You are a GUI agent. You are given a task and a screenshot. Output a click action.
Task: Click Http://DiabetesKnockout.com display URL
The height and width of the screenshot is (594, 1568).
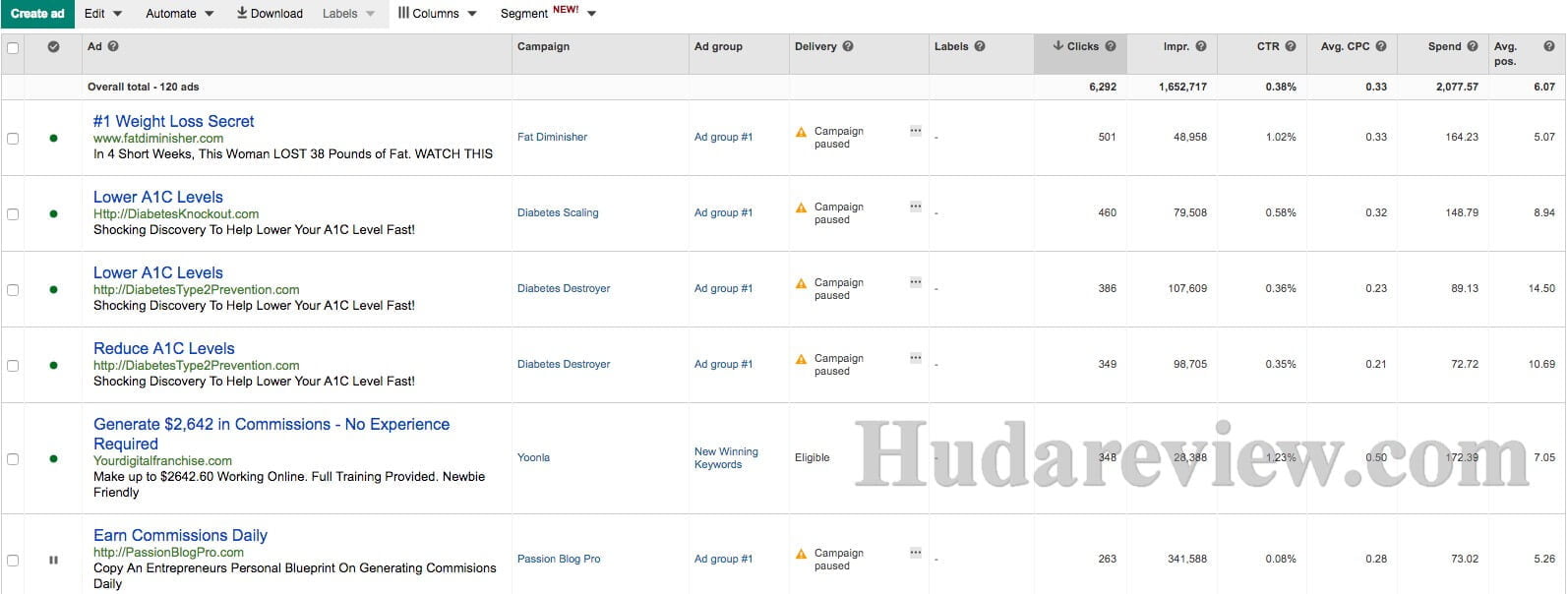pos(176,214)
